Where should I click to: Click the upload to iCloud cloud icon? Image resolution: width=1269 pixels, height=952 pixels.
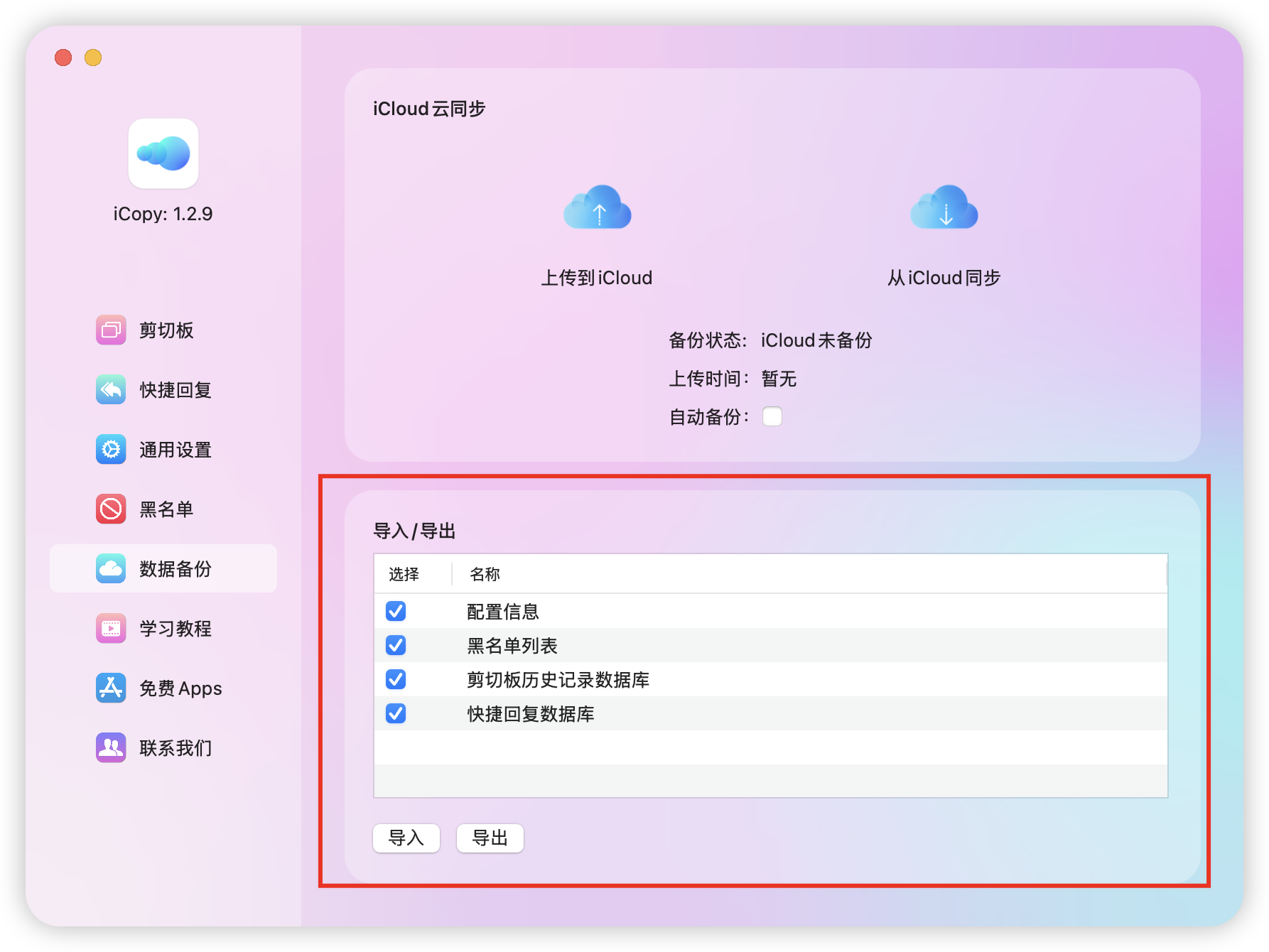[x=597, y=207]
